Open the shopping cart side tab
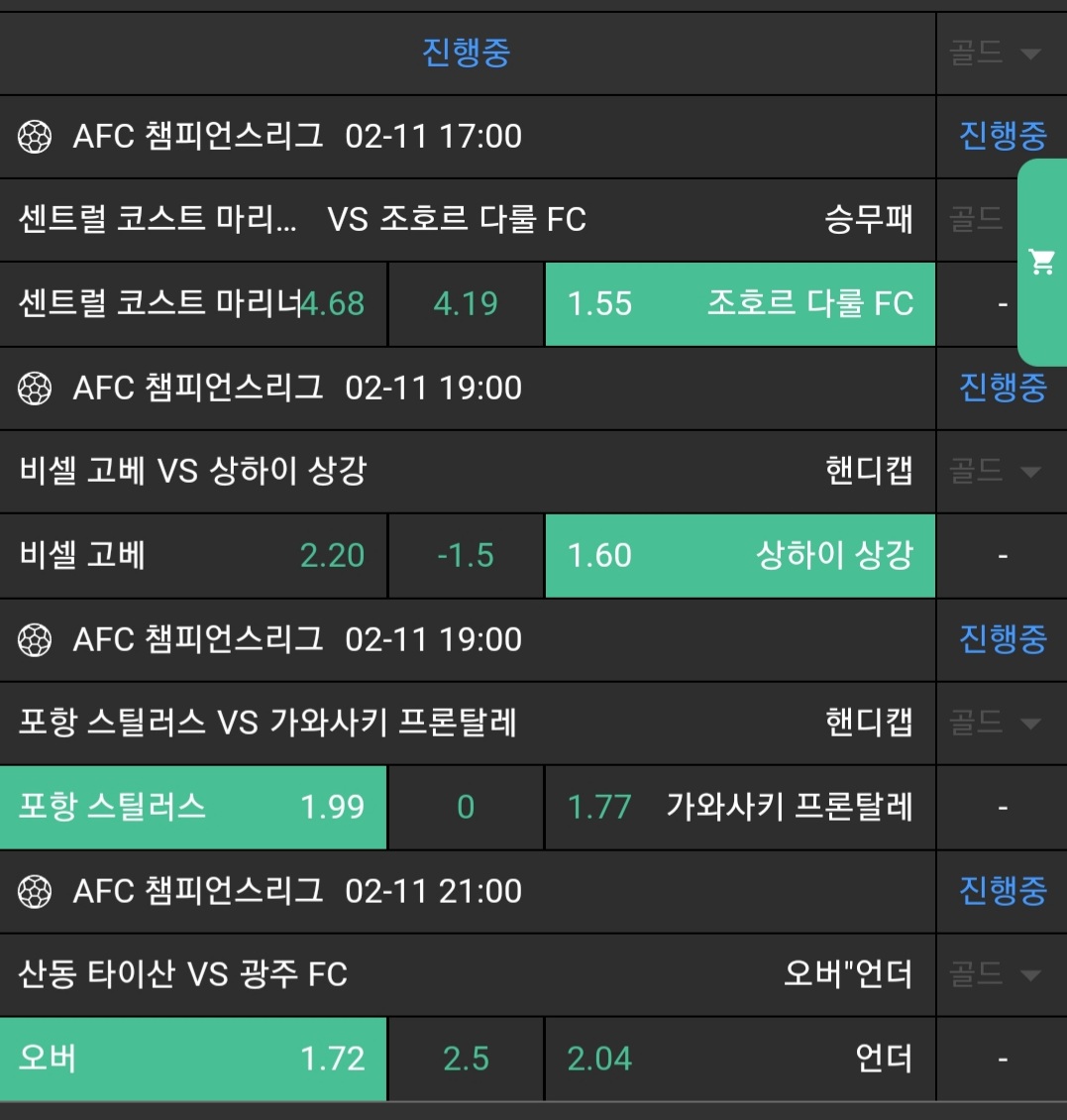 1042,263
